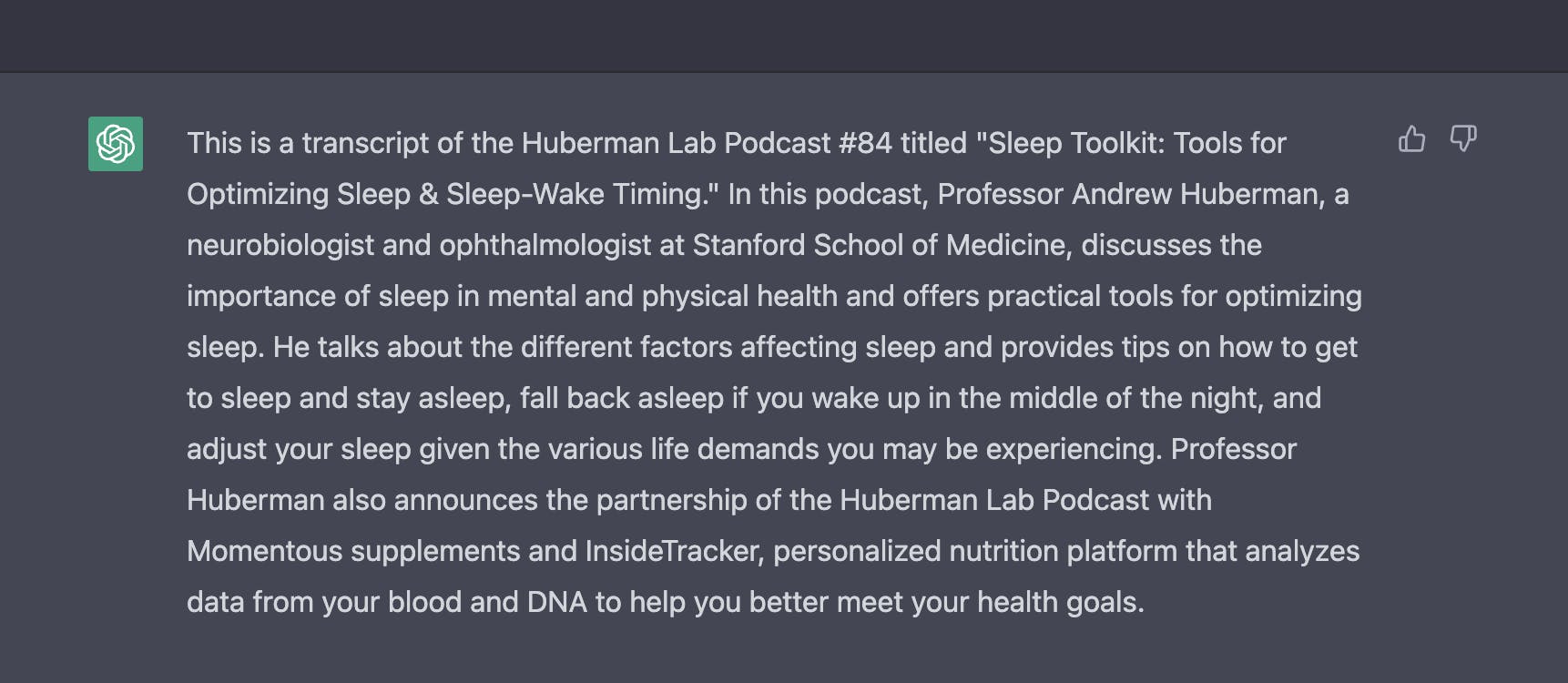
Task: Click the thumbs up feedback icon
Action: tap(1411, 139)
